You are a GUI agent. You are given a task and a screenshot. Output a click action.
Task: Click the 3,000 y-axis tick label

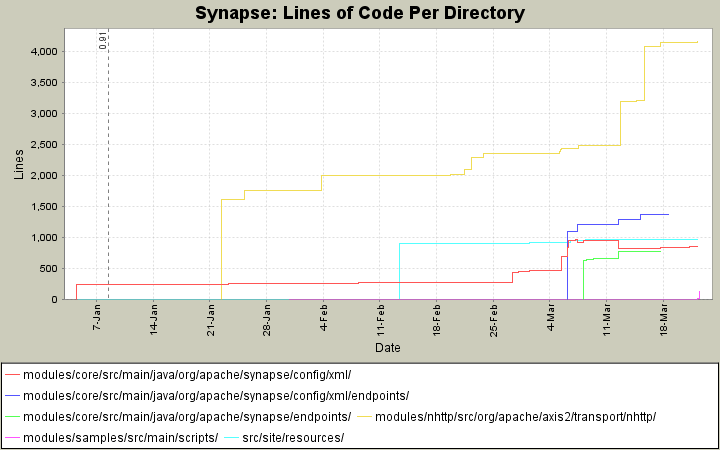tap(44, 113)
